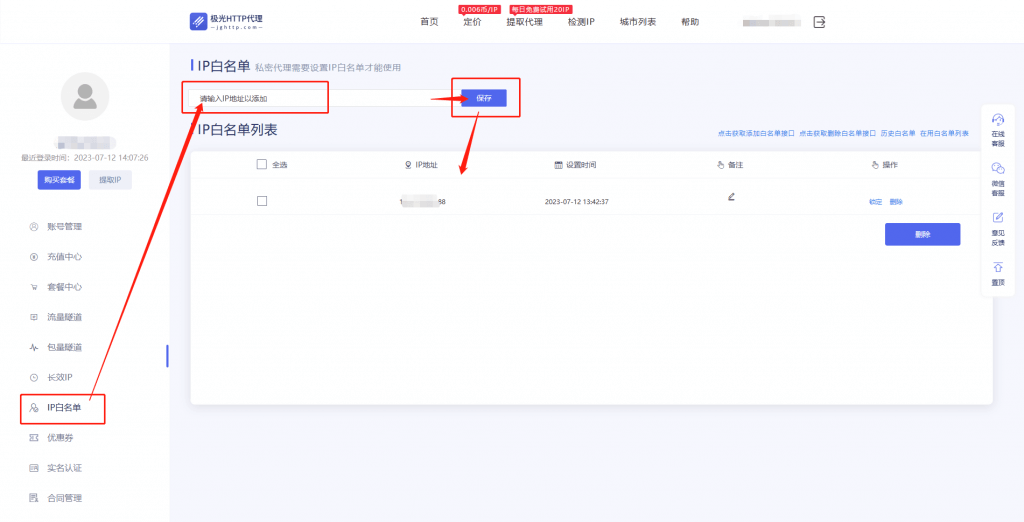Click the back-to-top arrow icon
The width and height of the screenshot is (1024, 522).
tap(997, 267)
